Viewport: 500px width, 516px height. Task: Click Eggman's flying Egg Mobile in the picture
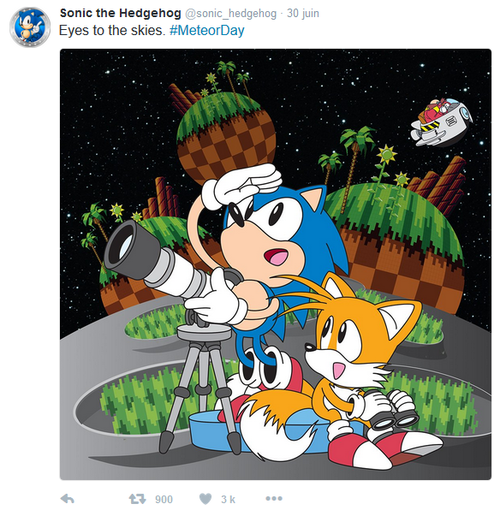point(441,122)
